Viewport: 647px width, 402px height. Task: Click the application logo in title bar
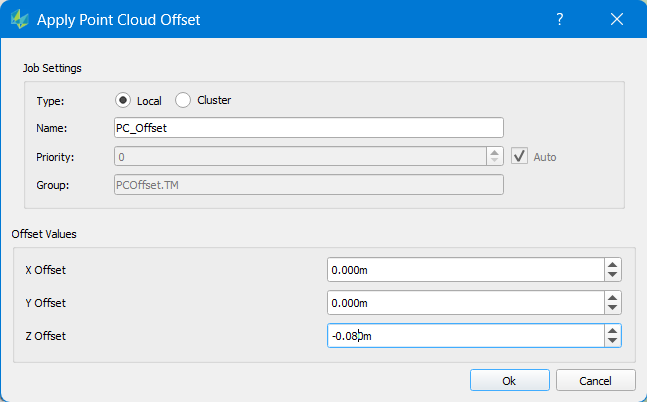coord(19,19)
